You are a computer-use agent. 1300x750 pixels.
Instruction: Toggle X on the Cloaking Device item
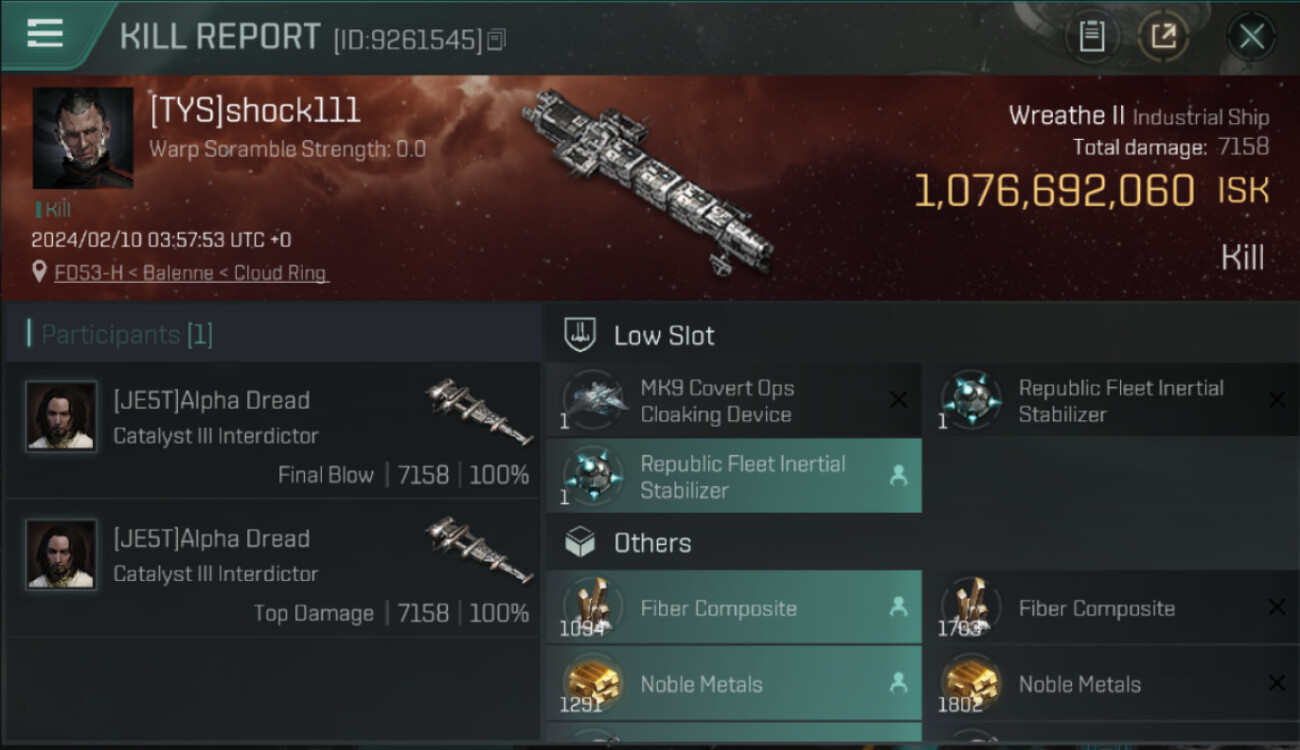898,400
